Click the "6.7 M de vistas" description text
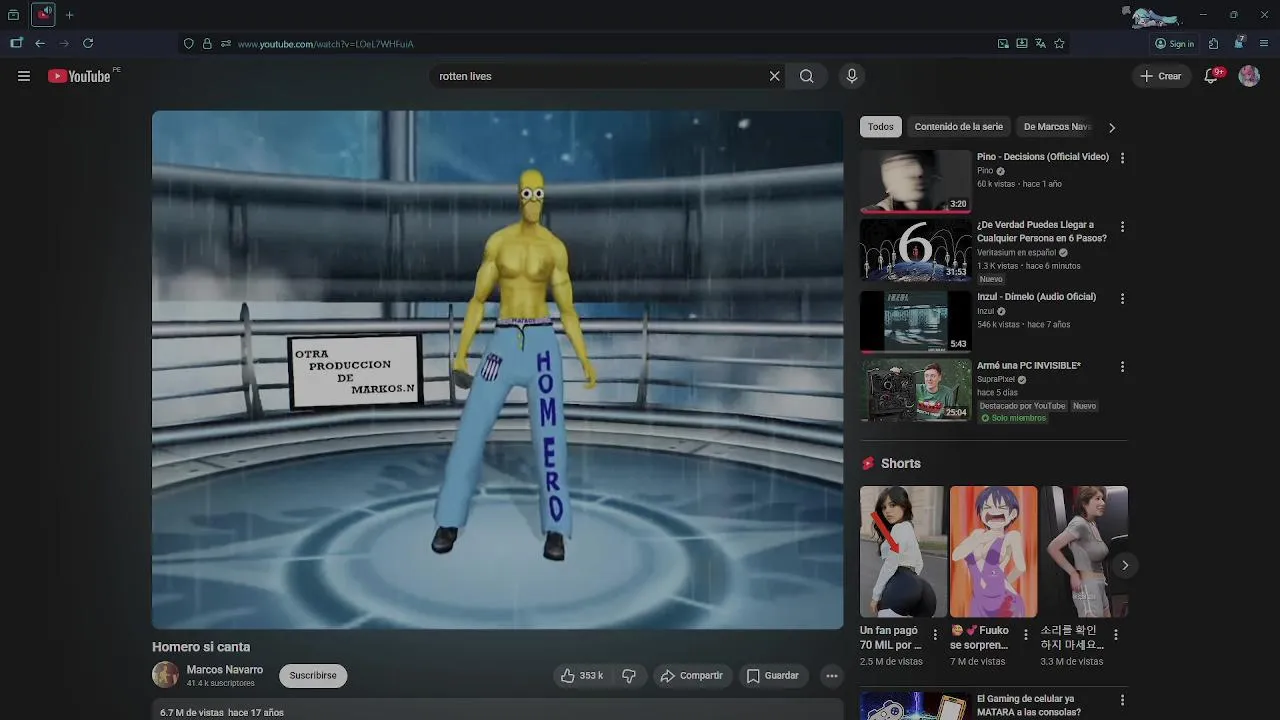The width and height of the screenshot is (1280, 720). coord(192,713)
